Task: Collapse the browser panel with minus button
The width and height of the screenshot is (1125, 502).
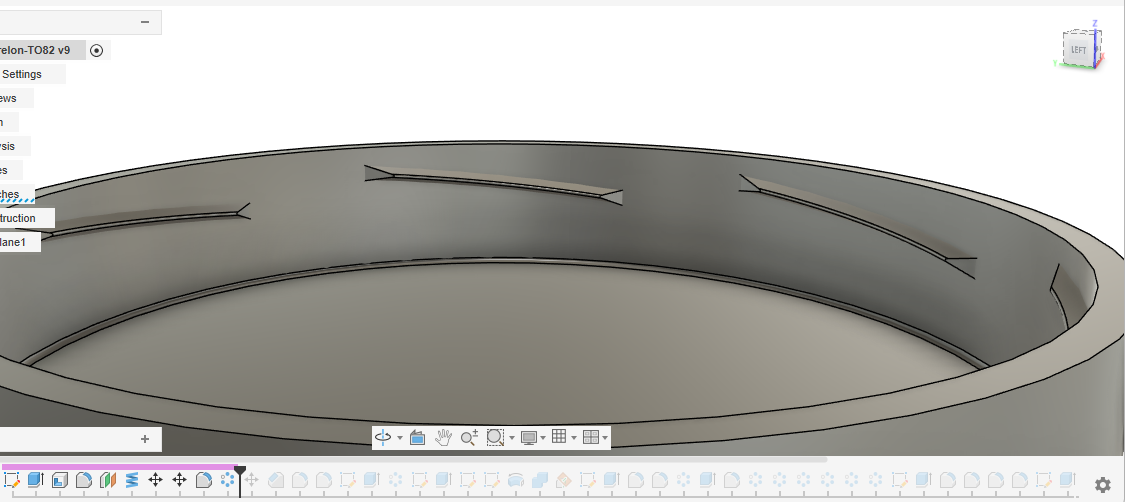Action: point(145,22)
